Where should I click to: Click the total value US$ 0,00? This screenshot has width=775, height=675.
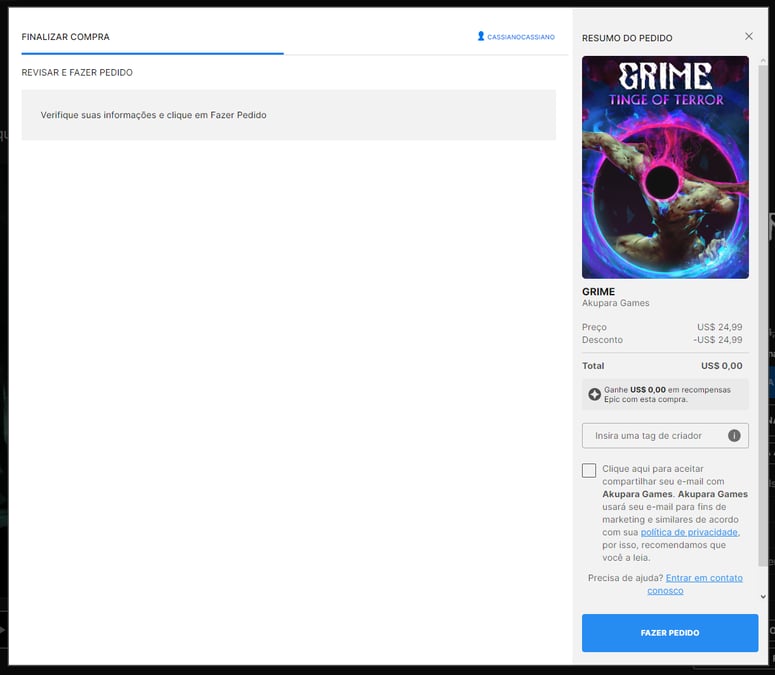[721, 366]
